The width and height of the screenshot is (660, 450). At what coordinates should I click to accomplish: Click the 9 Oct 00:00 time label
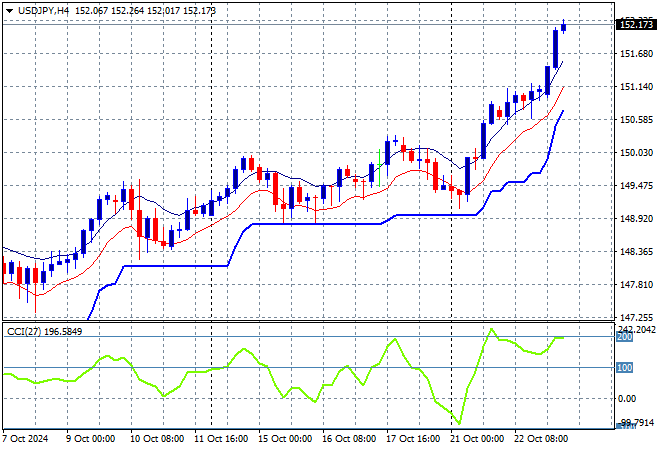click(90, 439)
